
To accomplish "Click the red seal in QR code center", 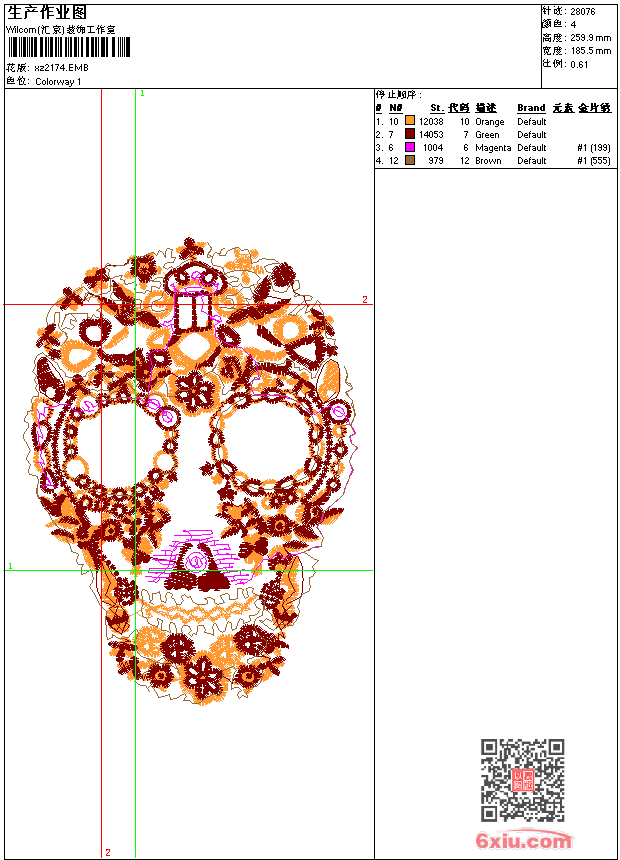I will coord(522,781).
